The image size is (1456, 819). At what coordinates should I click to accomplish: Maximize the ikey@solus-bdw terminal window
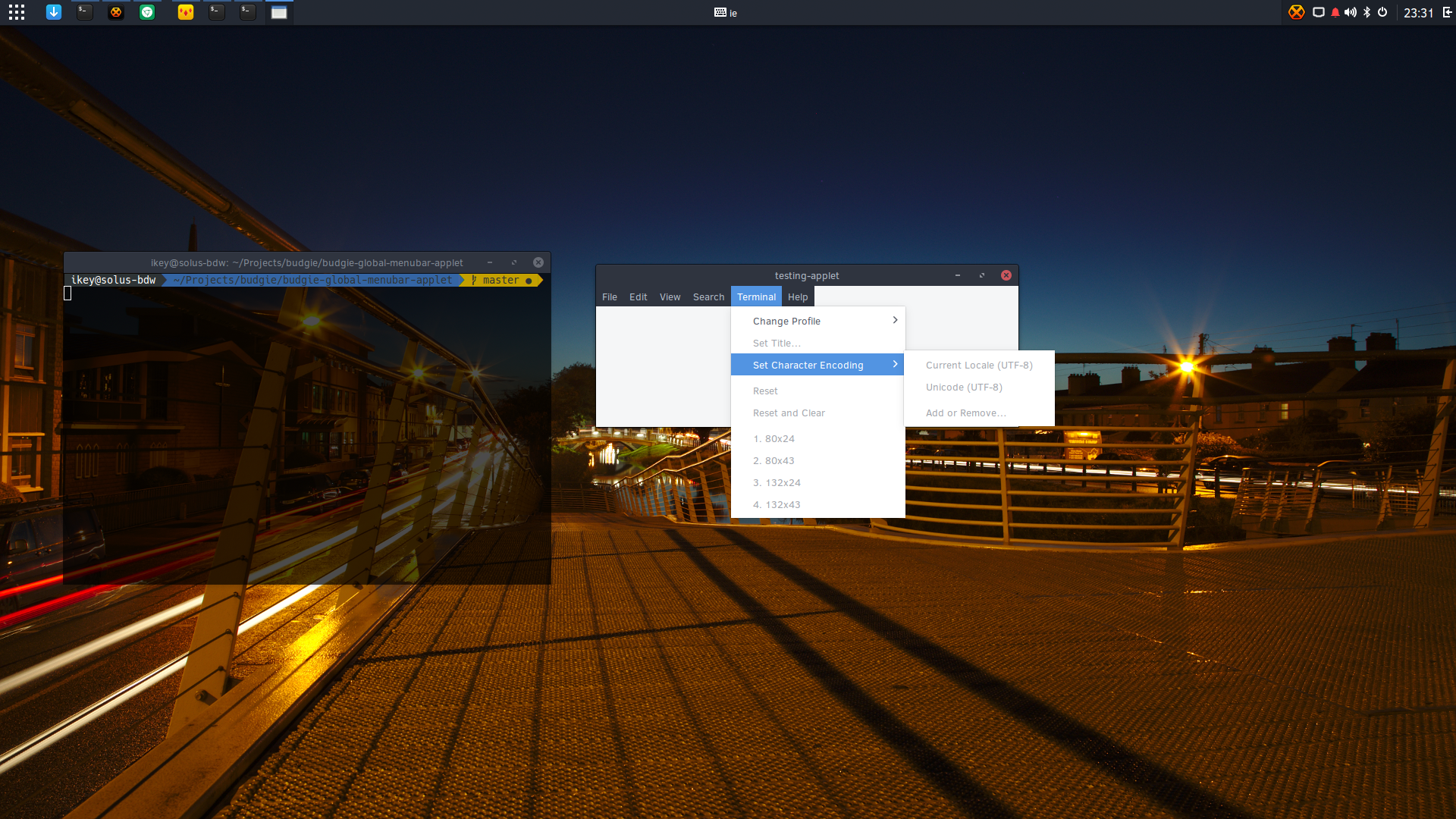(x=514, y=262)
